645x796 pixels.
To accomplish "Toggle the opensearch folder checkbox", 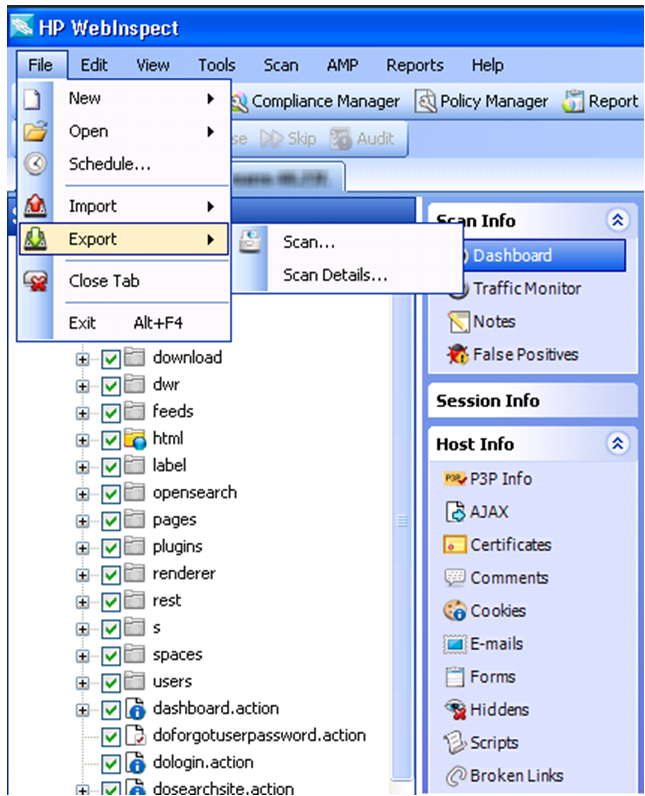I will point(111,494).
